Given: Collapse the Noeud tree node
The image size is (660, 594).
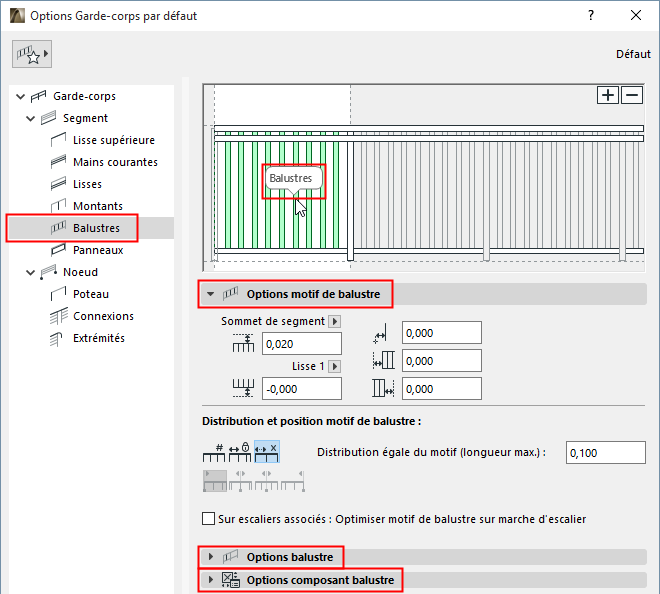Looking at the screenshot, I should click(x=30, y=272).
